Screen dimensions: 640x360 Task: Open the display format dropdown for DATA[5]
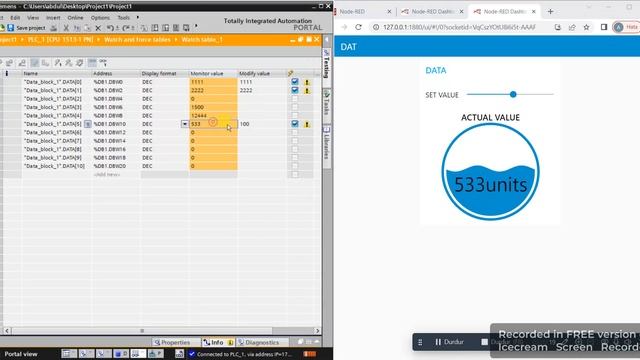tap(184, 124)
